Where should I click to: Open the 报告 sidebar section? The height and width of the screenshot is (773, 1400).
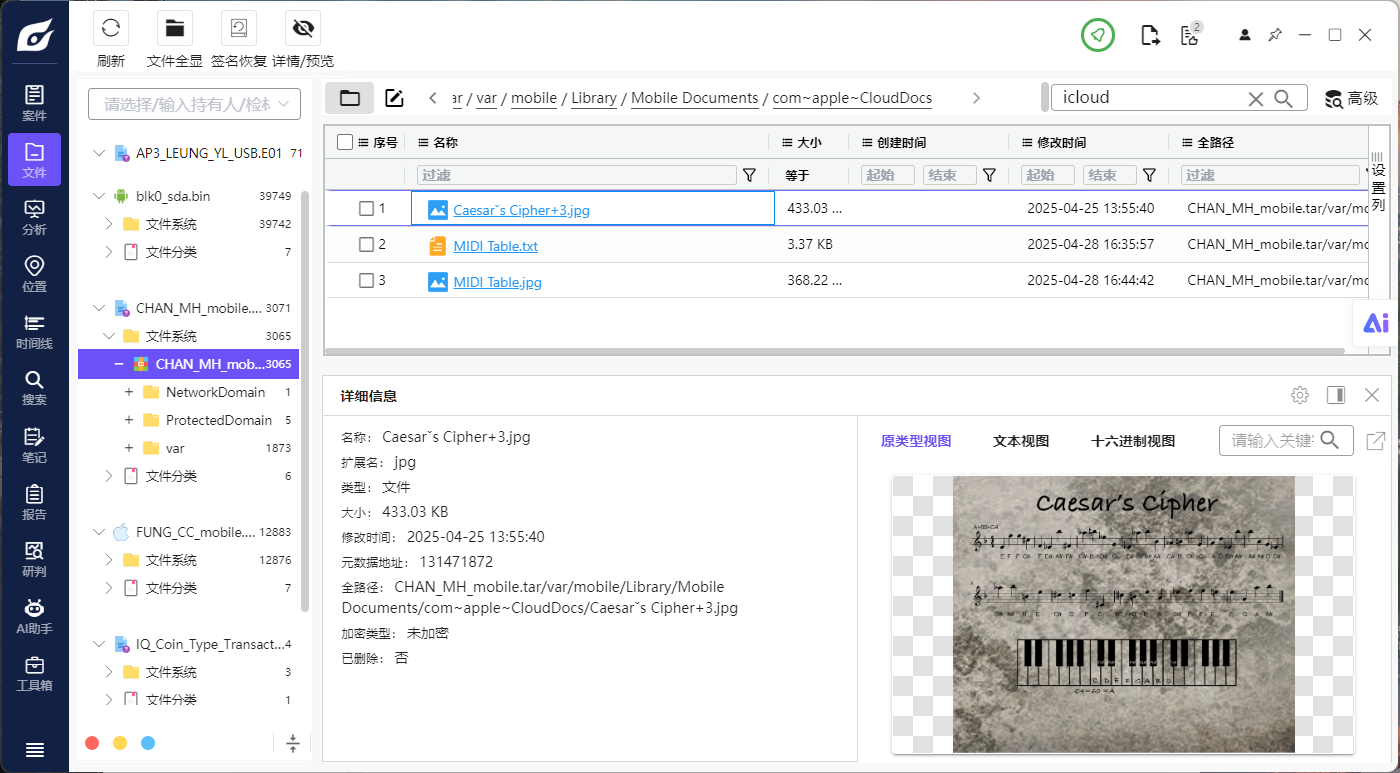(x=34, y=502)
